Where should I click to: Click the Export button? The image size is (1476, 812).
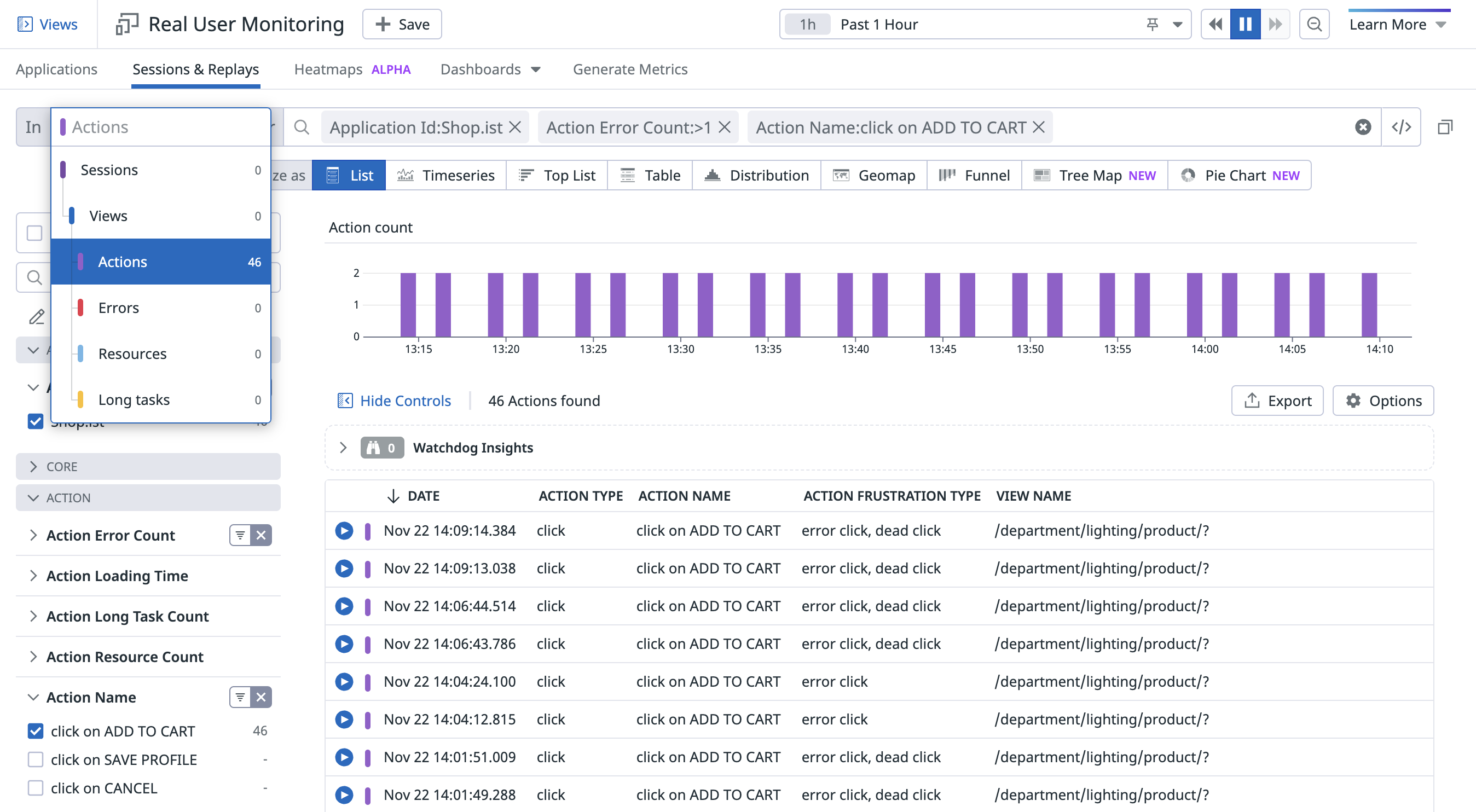[x=1277, y=401]
